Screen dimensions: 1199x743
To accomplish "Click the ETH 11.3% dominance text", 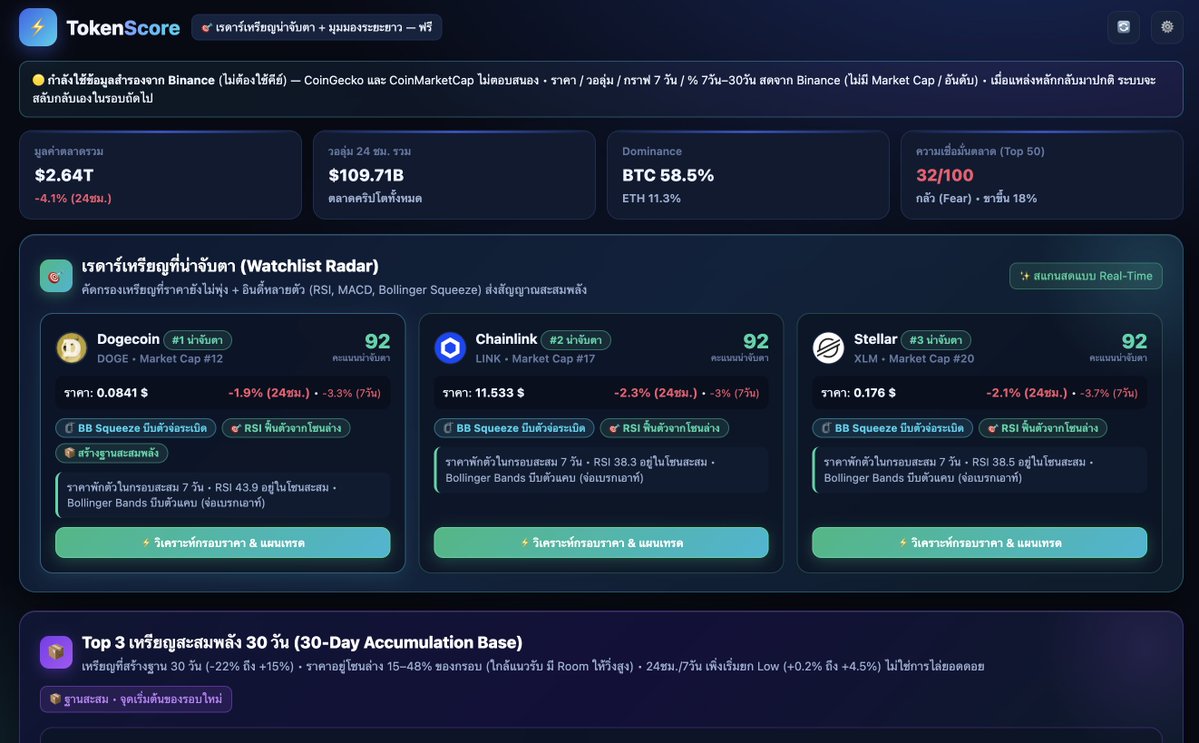I will [651, 198].
